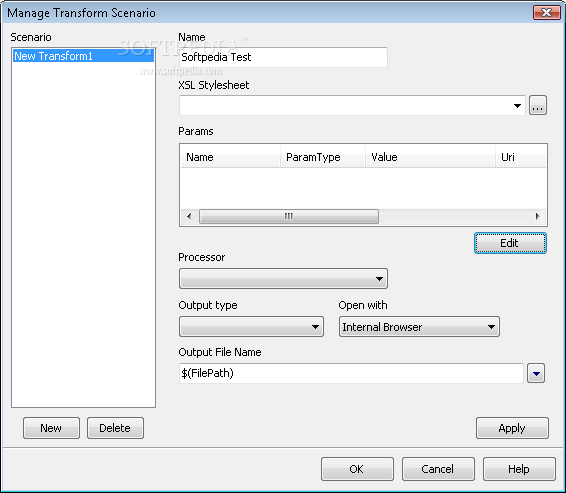Image resolution: width=566 pixels, height=493 pixels.
Task: Click the Params right scroll arrow
Action: coord(537,217)
